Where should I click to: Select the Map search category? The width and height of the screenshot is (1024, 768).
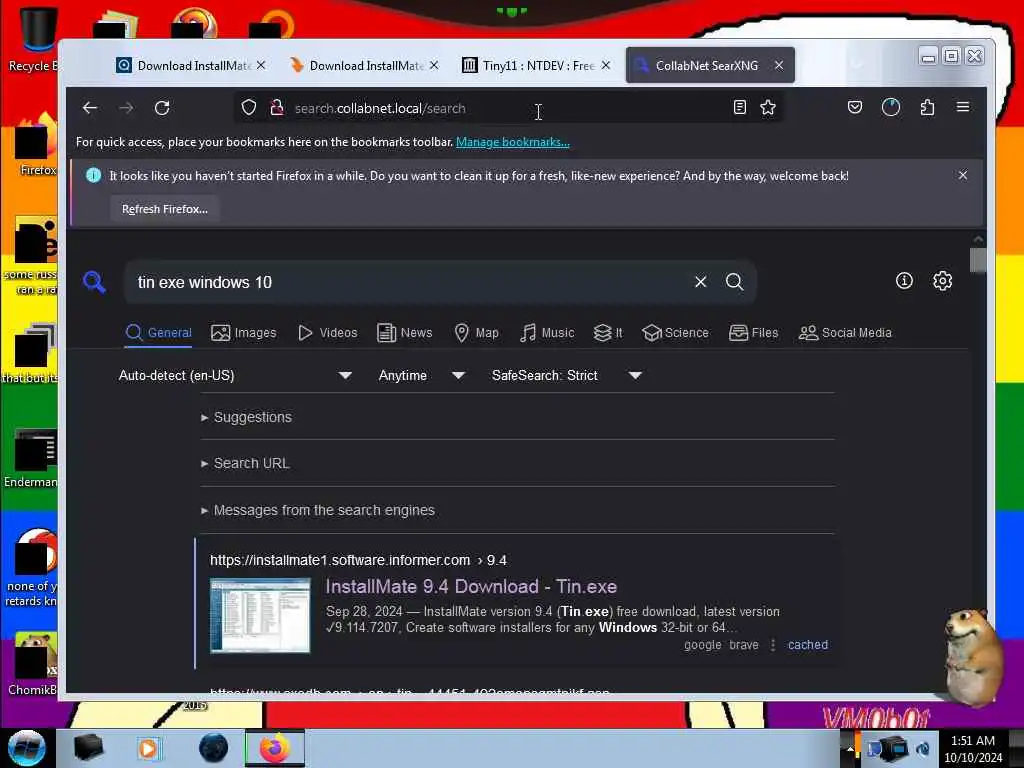pos(476,332)
